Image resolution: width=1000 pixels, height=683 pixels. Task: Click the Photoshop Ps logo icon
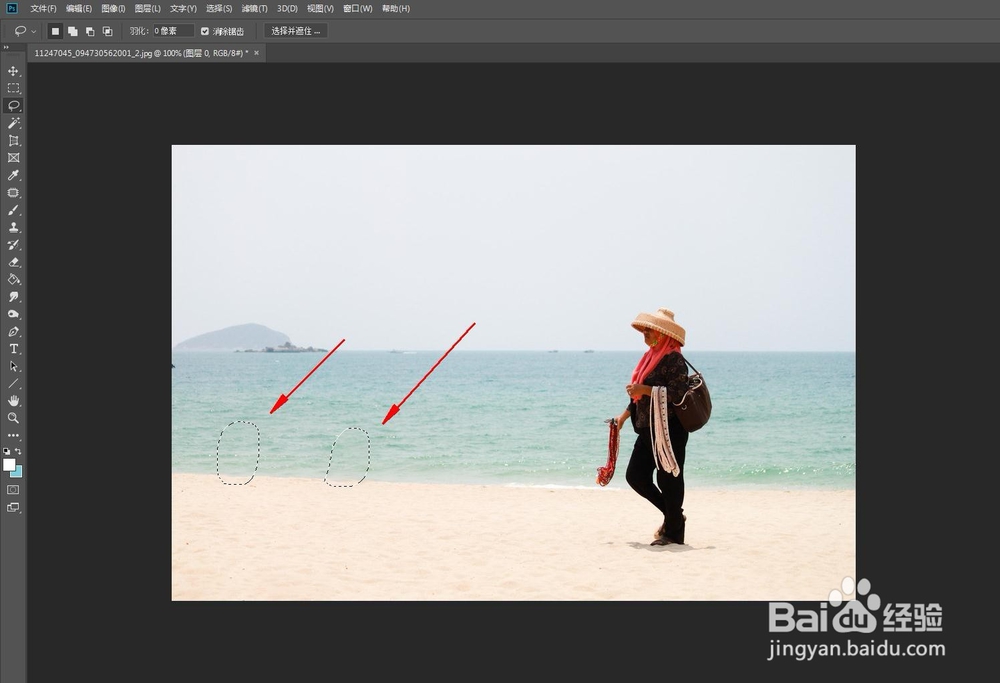(11, 8)
